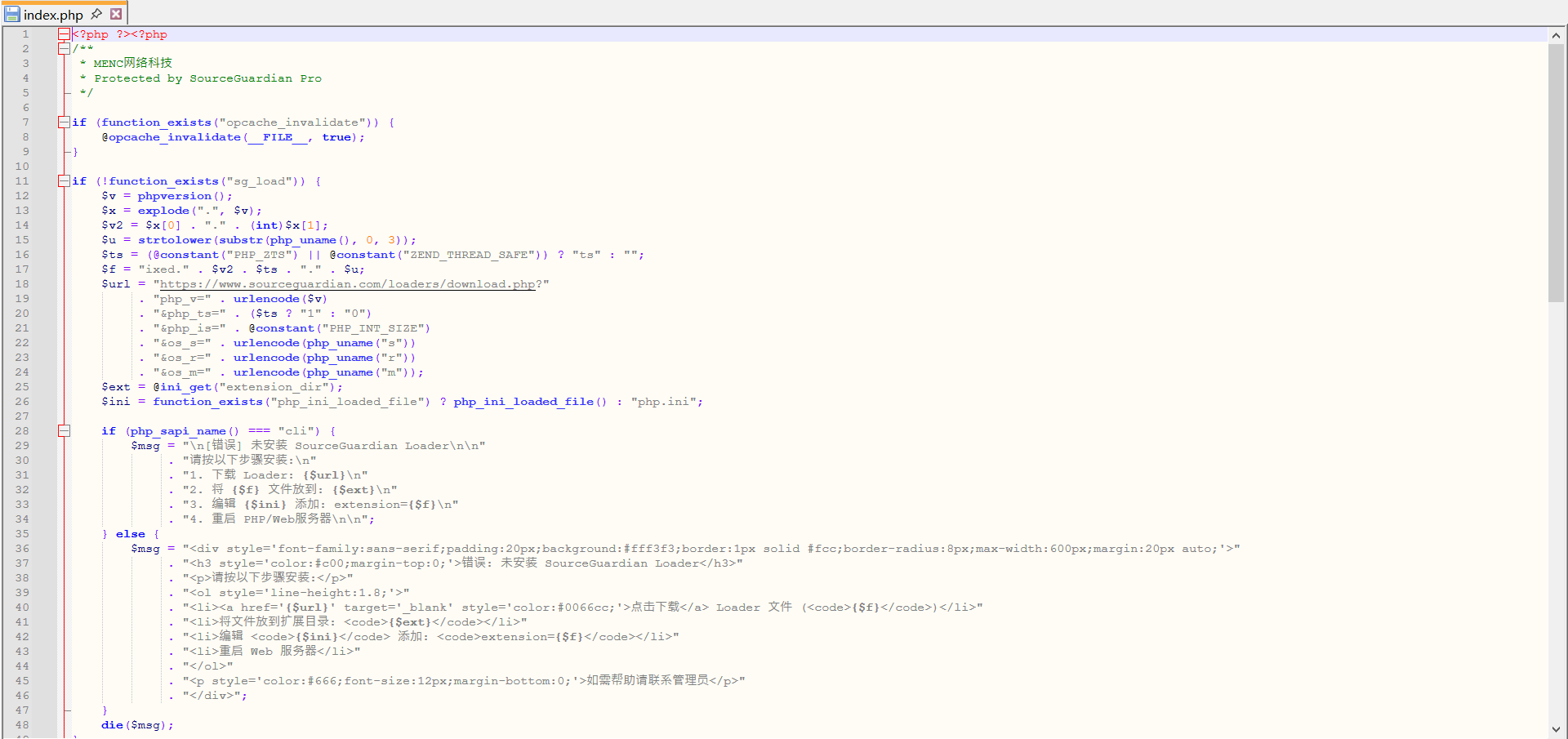Pin the index.php tab
The image size is (1568, 739).
pos(96,14)
